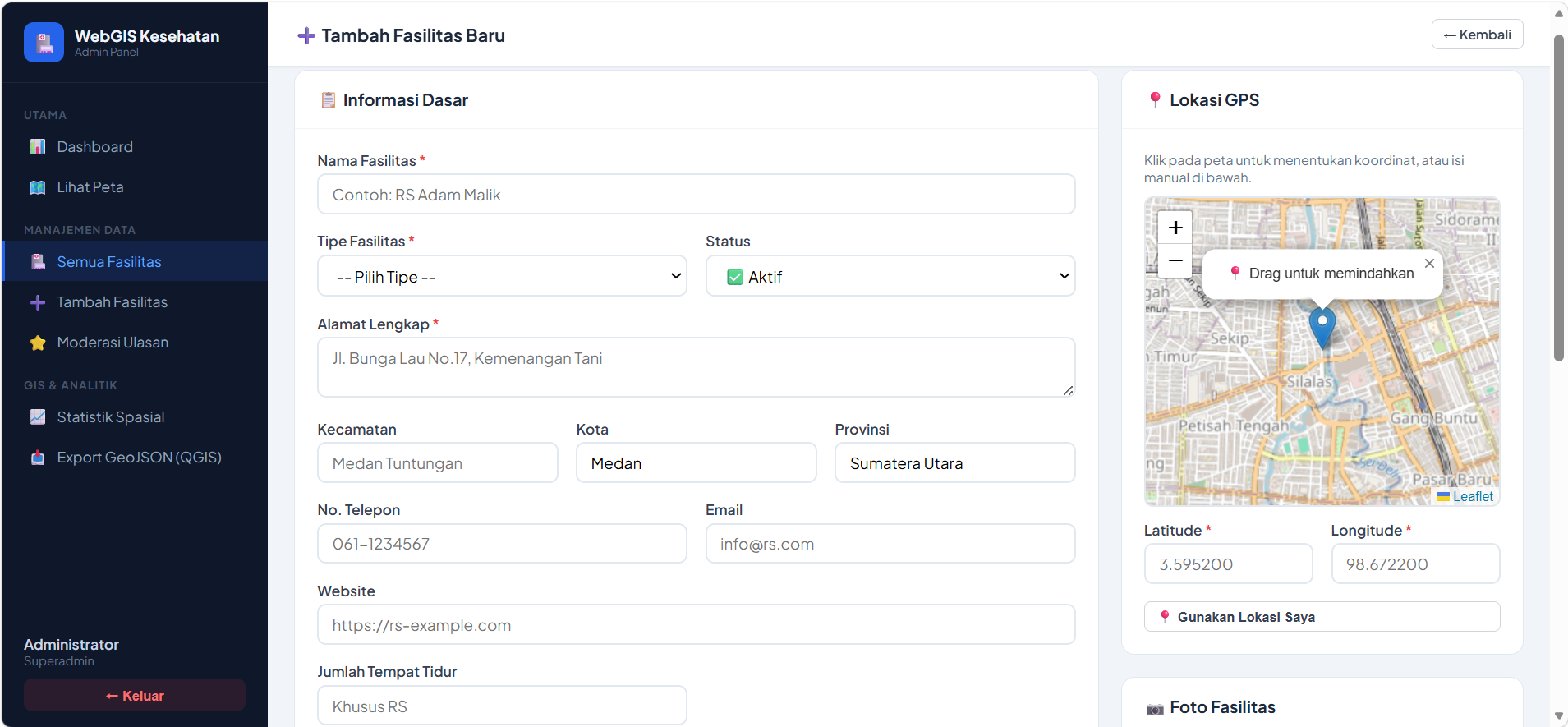
Task: Click the blue map location marker
Action: pos(1322,328)
